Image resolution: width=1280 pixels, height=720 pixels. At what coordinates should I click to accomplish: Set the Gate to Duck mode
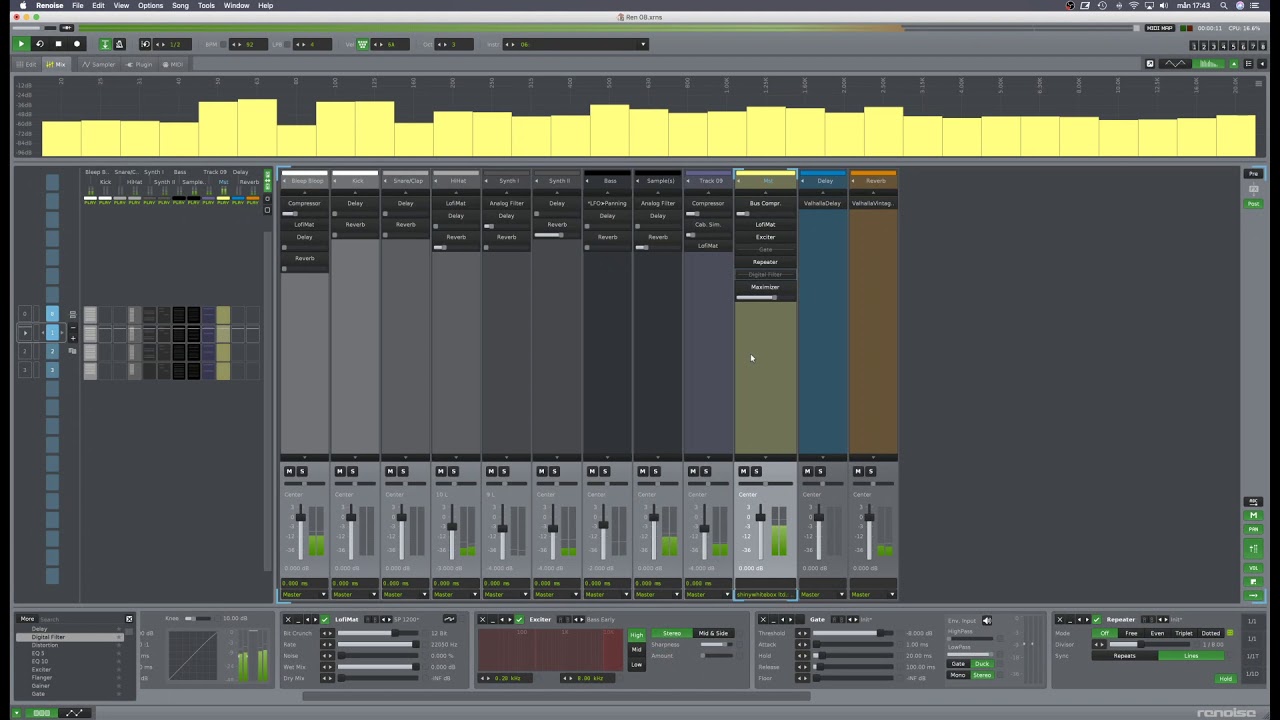coord(982,664)
